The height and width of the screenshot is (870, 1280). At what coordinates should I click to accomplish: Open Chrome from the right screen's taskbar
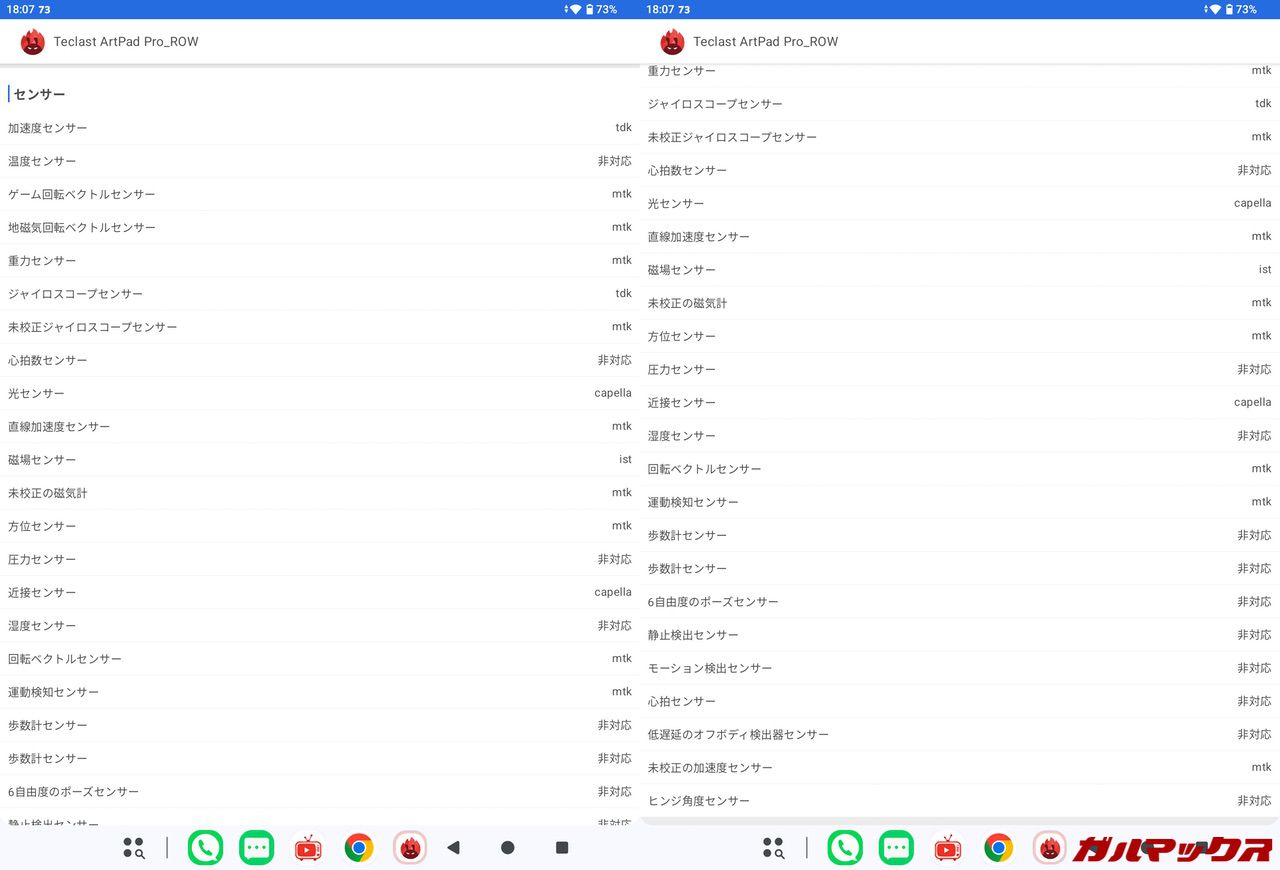tap(998, 848)
